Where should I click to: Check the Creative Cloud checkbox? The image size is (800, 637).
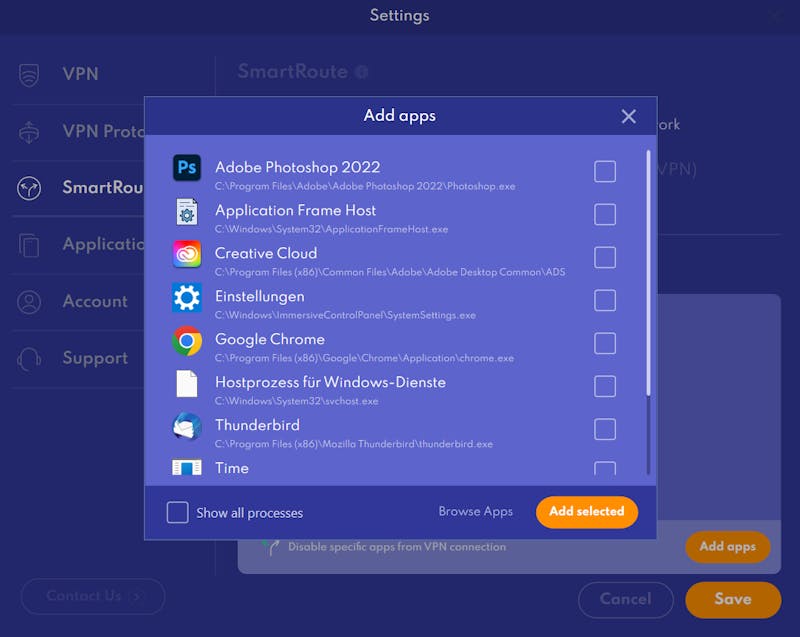click(605, 257)
